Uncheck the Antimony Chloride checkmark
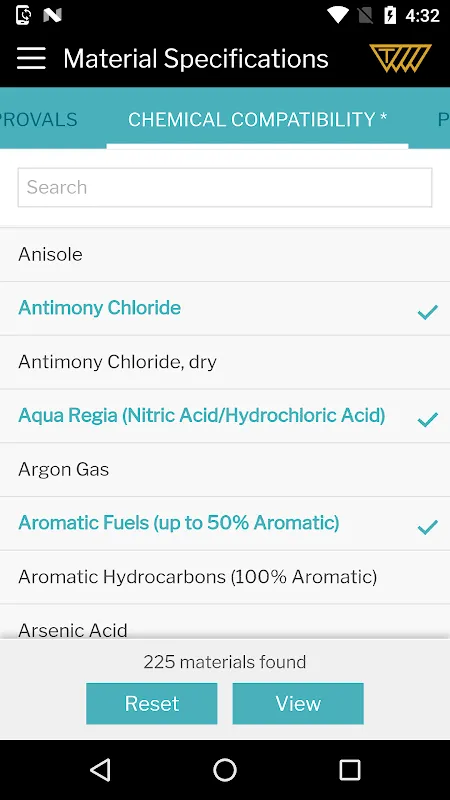This screenshot has width=450, height=800. click(428, 311)
